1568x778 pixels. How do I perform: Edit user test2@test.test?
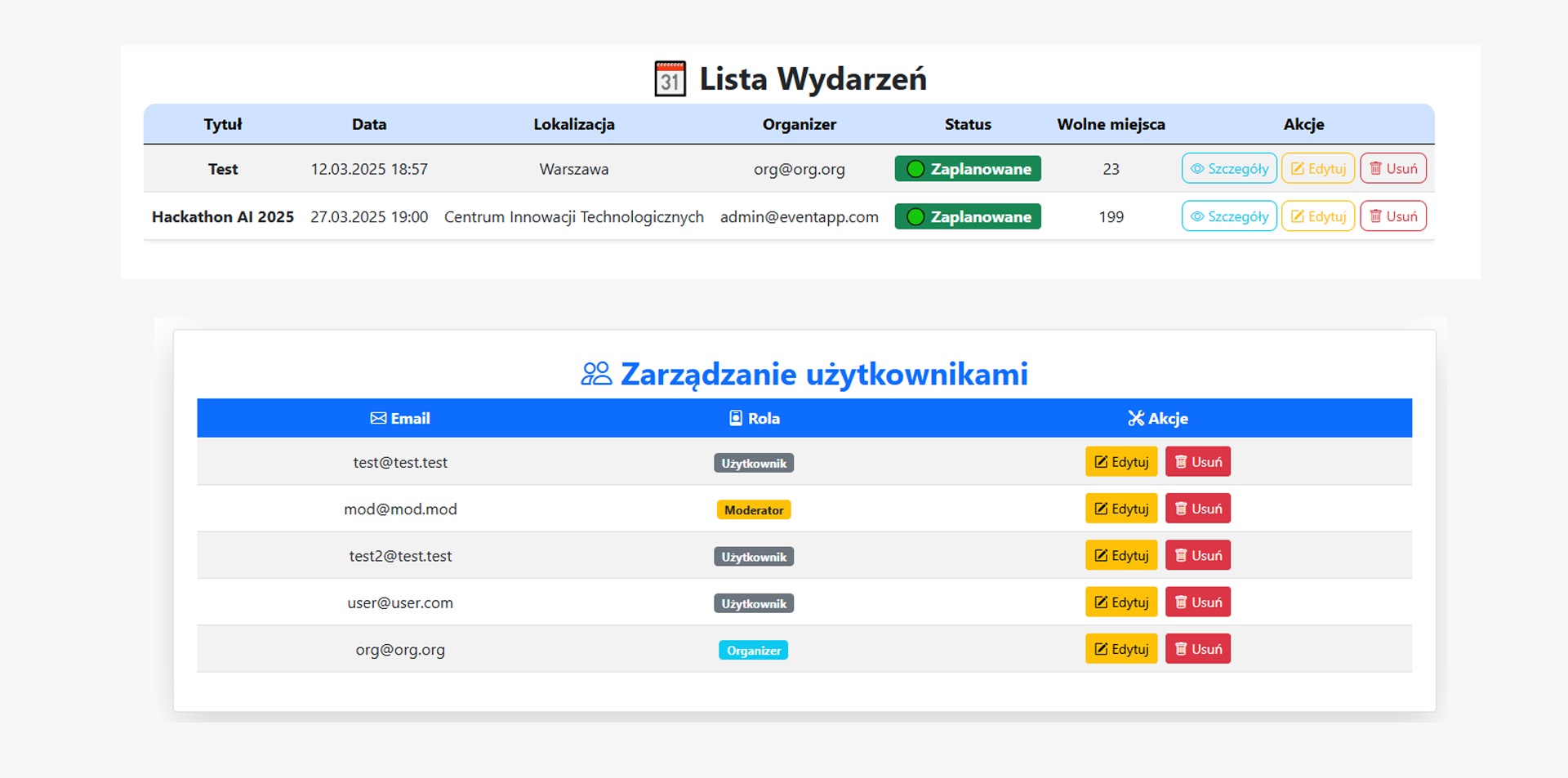(x=1121, y=555)
